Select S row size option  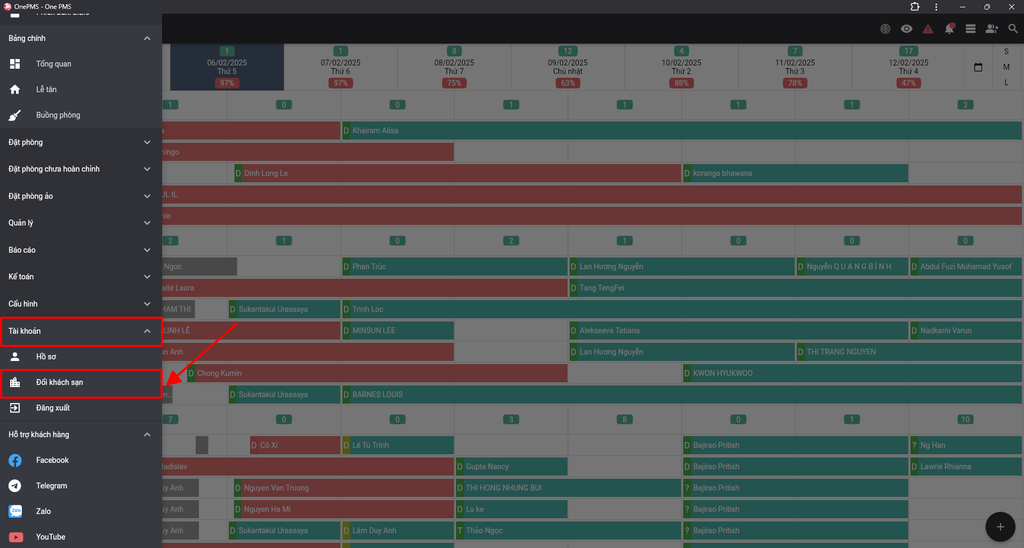point(1006,52)
